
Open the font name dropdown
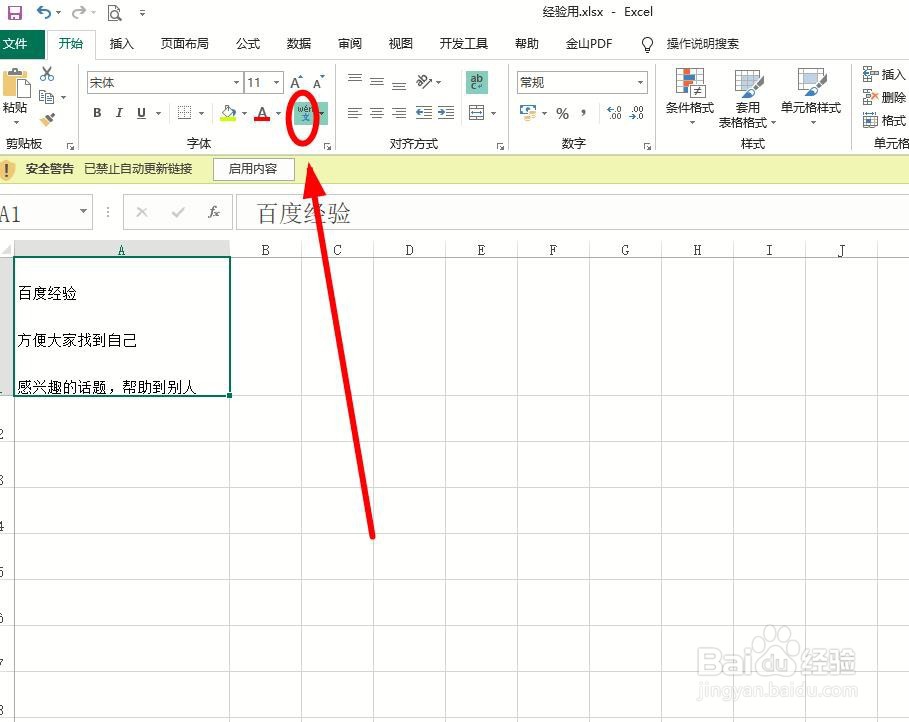tap(235, 82)
